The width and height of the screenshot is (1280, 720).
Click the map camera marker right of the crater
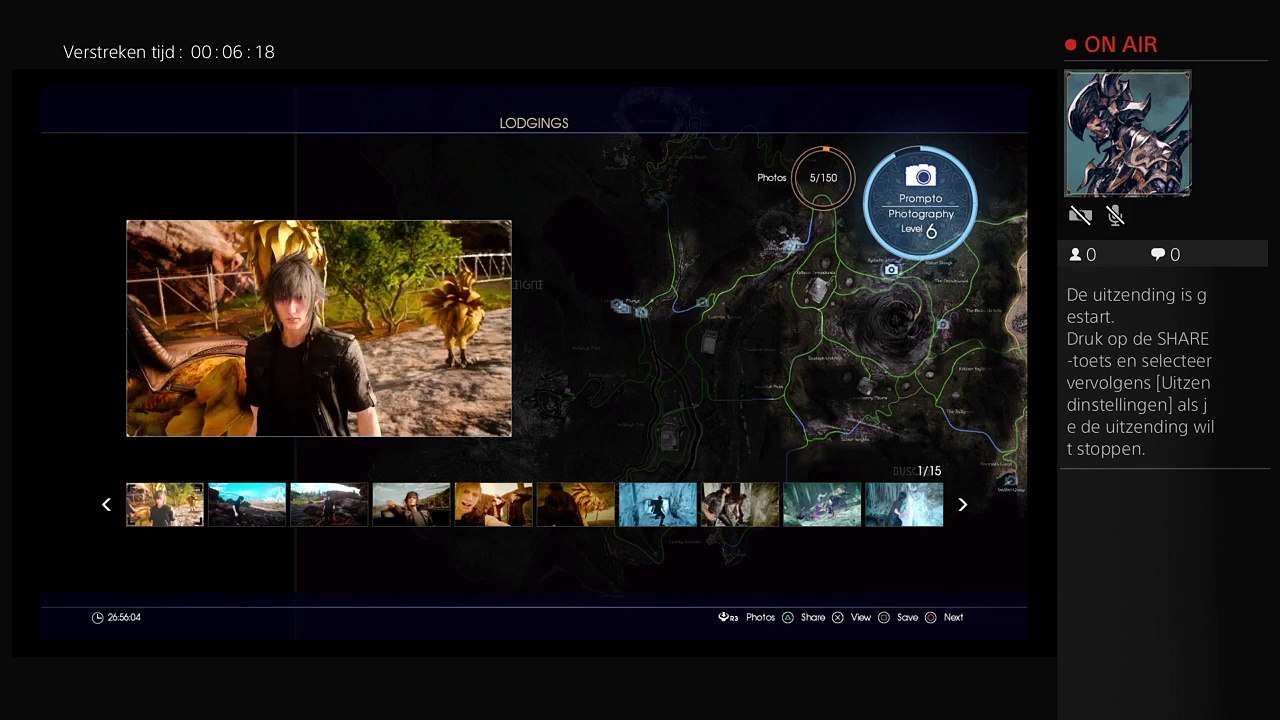pyautogui.click(x=943, y=325)
